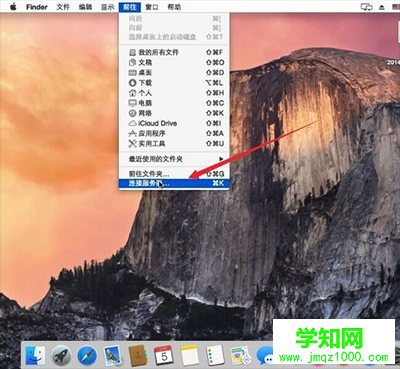Open the Apple menu
This screenshot has height=369, width=400.
pos(13,7)
